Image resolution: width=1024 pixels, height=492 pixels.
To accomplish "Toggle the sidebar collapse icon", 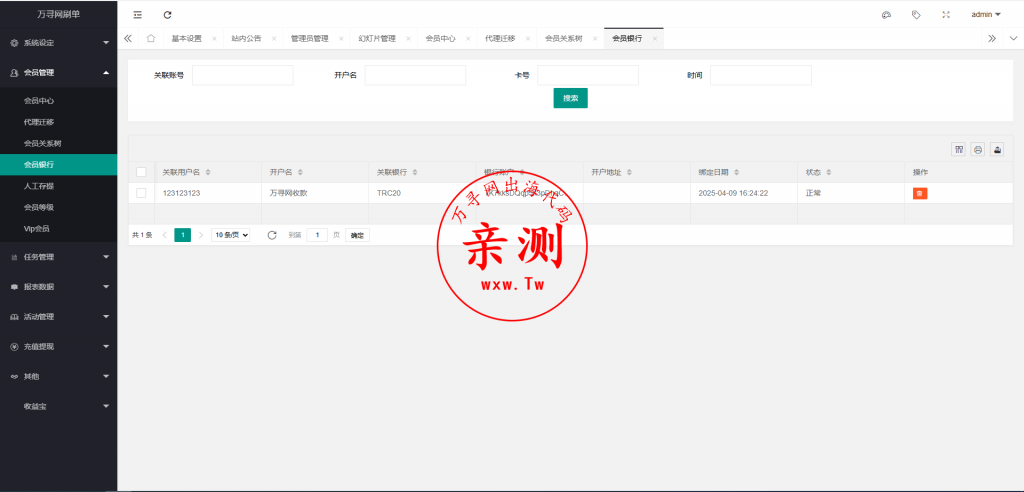I will [x=137, y=14].
